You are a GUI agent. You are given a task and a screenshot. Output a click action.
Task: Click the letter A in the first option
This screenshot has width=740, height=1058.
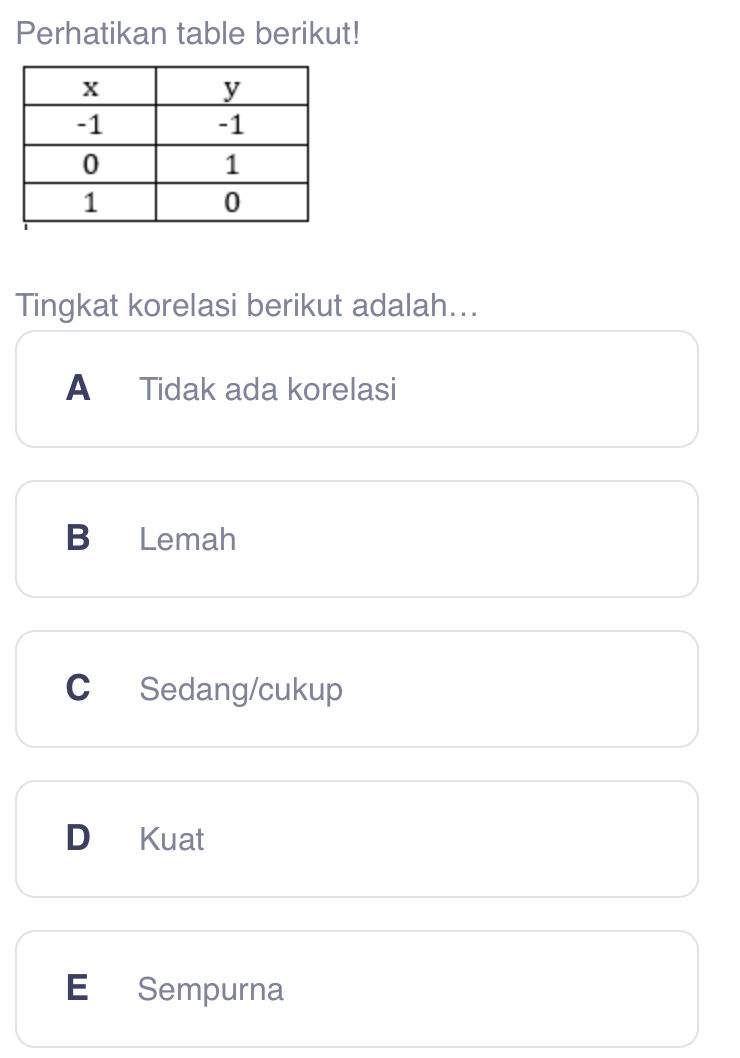pyautogui.click(x=78, y=389)
